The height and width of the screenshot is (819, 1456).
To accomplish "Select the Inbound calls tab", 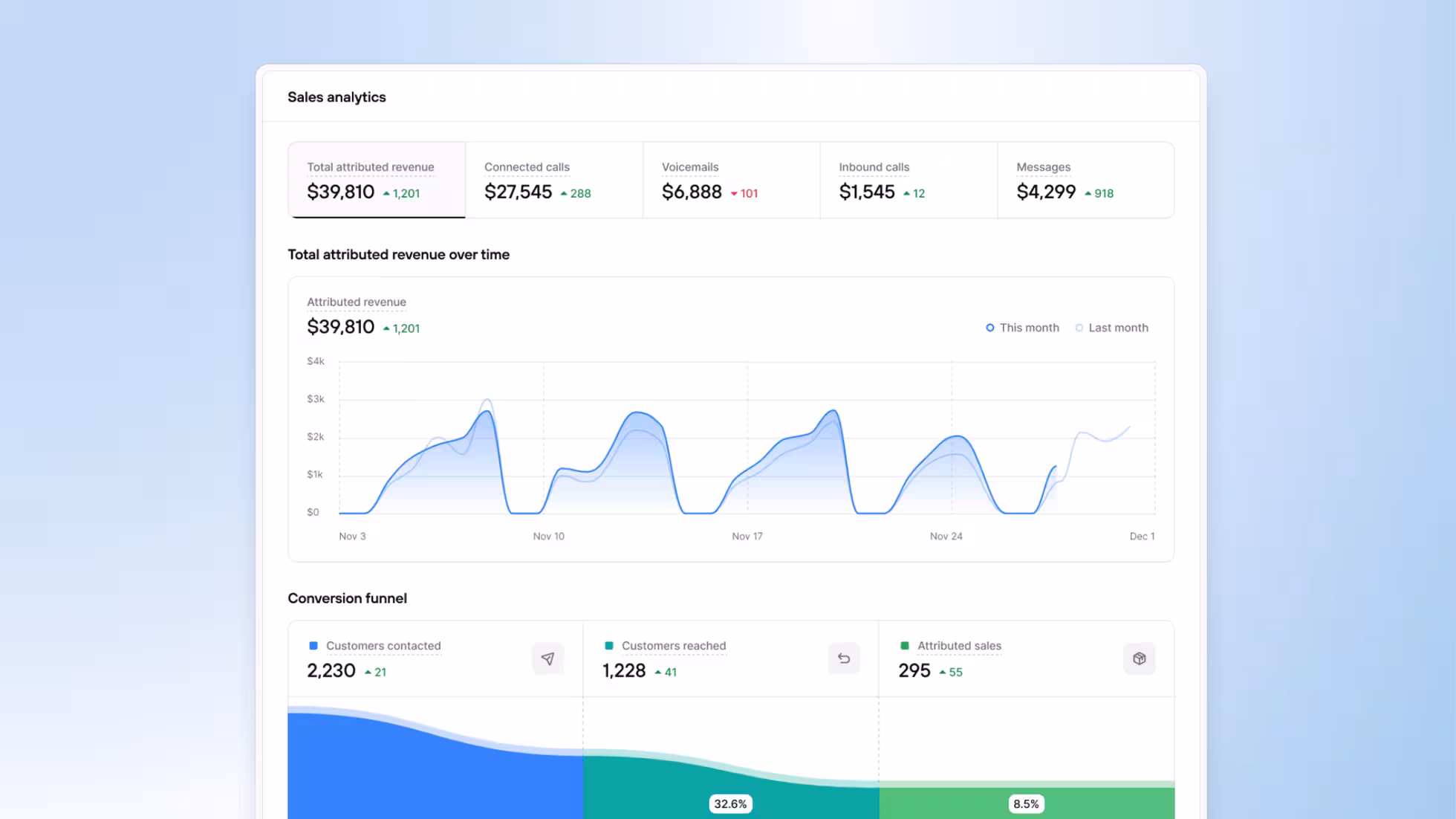I will (x=909, y=180).
